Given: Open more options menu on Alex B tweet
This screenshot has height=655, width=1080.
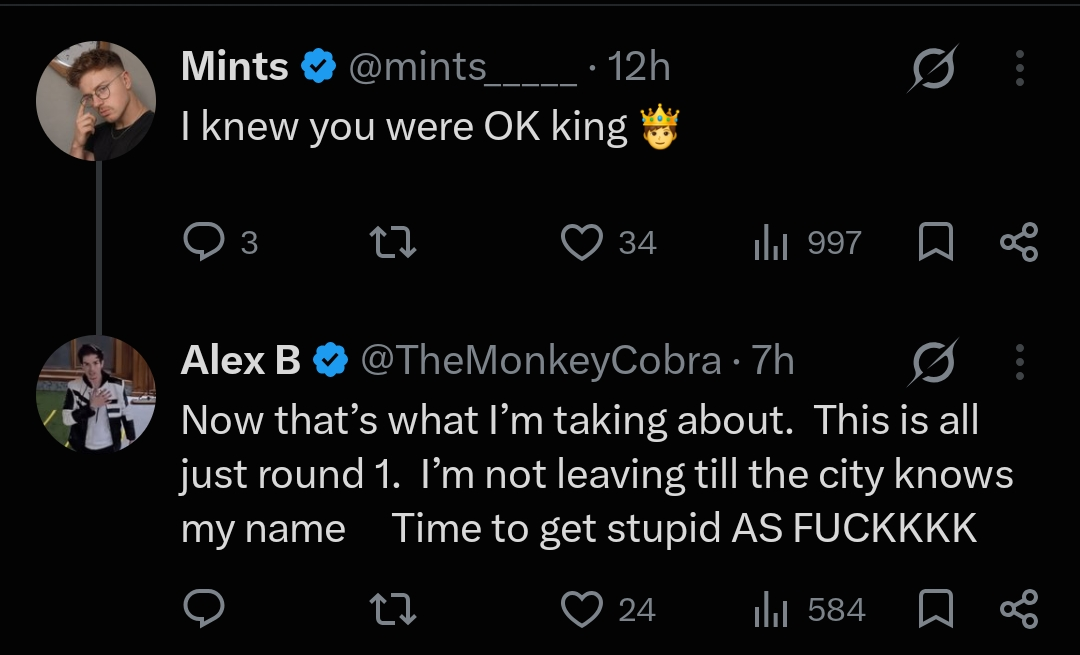Looking at the screenshot, I should (x=1020, y=362).
